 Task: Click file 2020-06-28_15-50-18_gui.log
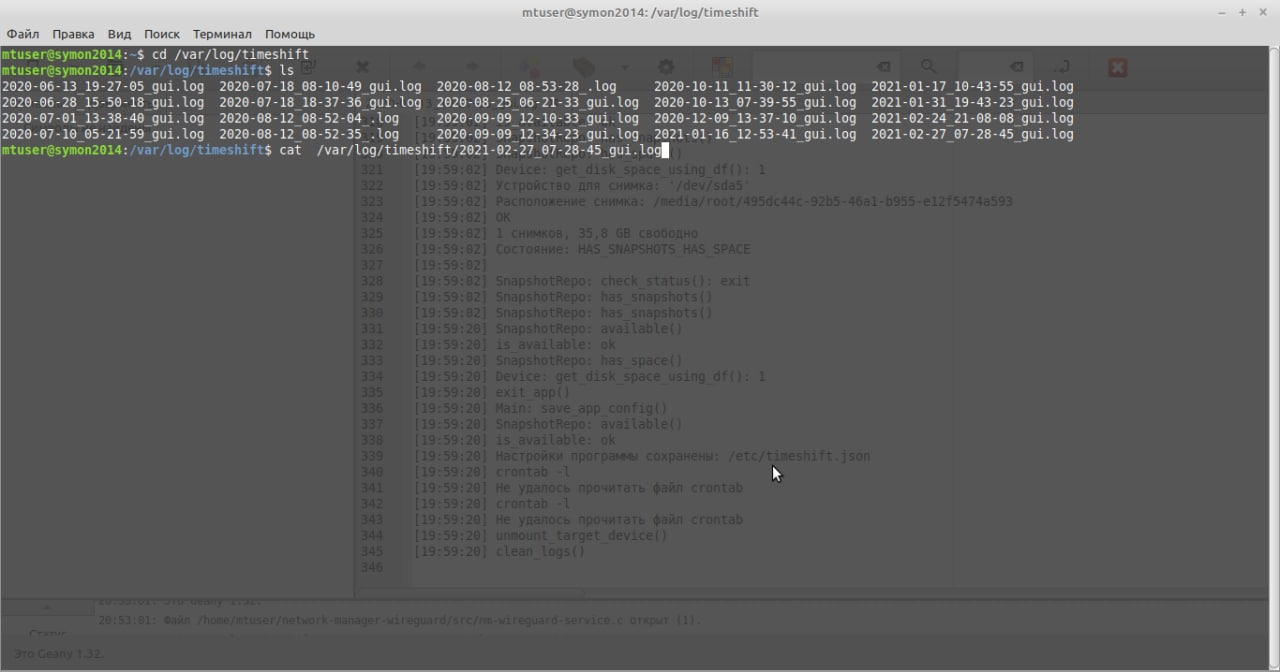pos(103,102)
